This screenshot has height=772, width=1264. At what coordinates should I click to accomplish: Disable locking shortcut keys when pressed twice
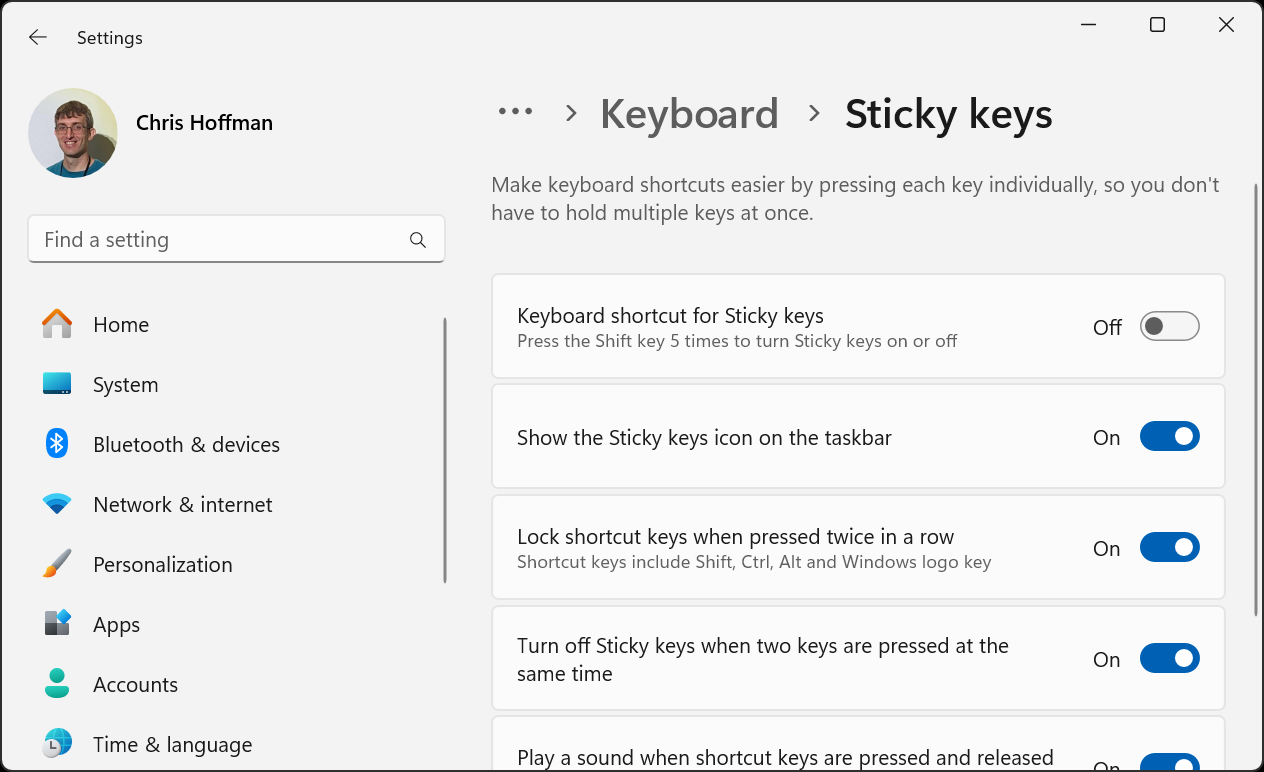[x=1169, y=547]
